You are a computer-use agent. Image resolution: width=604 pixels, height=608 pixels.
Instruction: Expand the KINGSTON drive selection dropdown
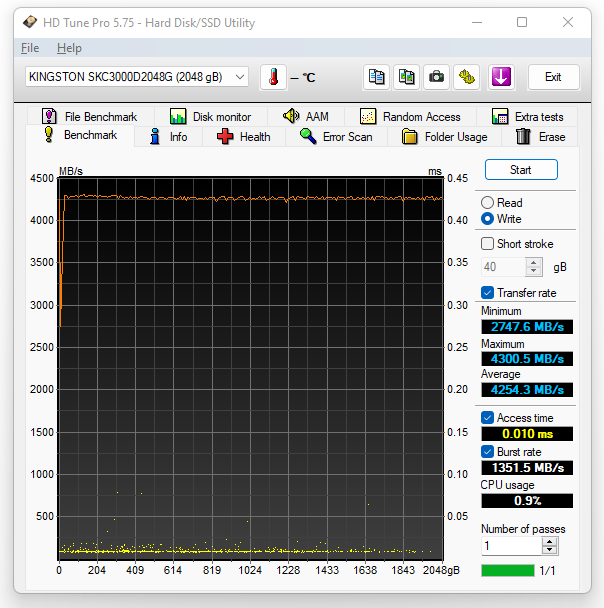coord(137,77)
